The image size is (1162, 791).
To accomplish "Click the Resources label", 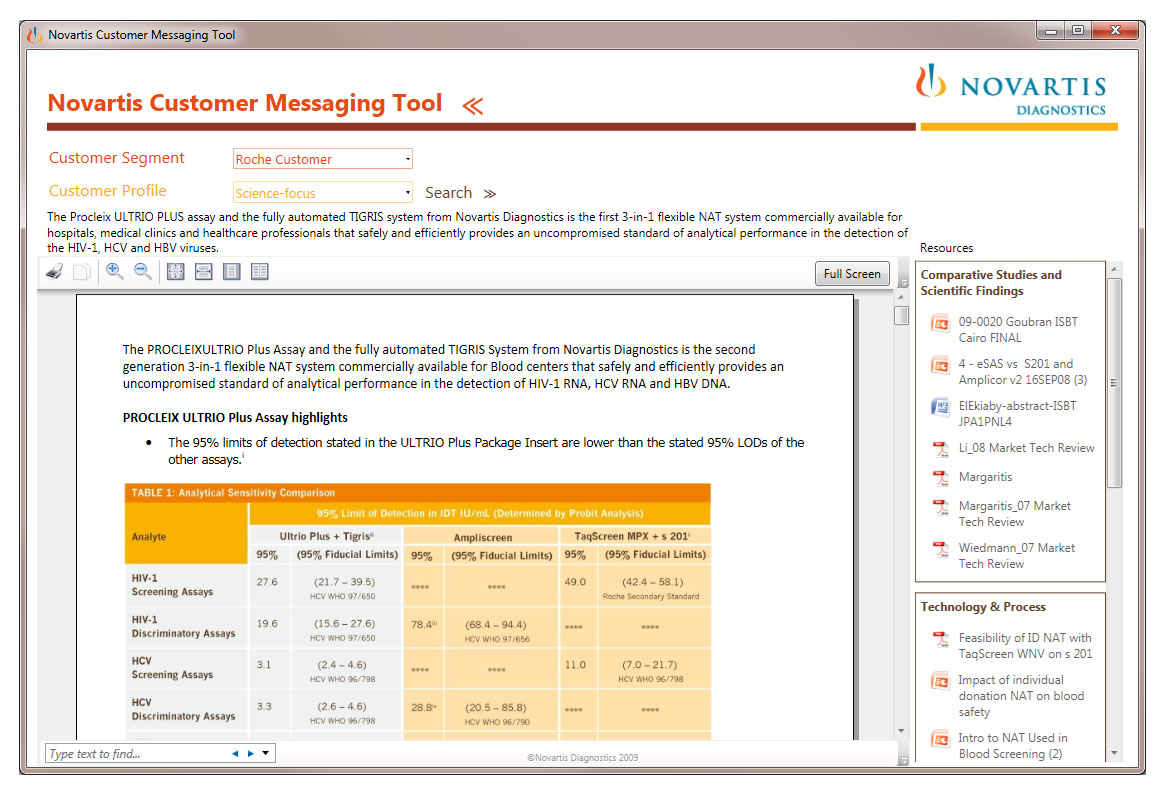I will [946, 248].
